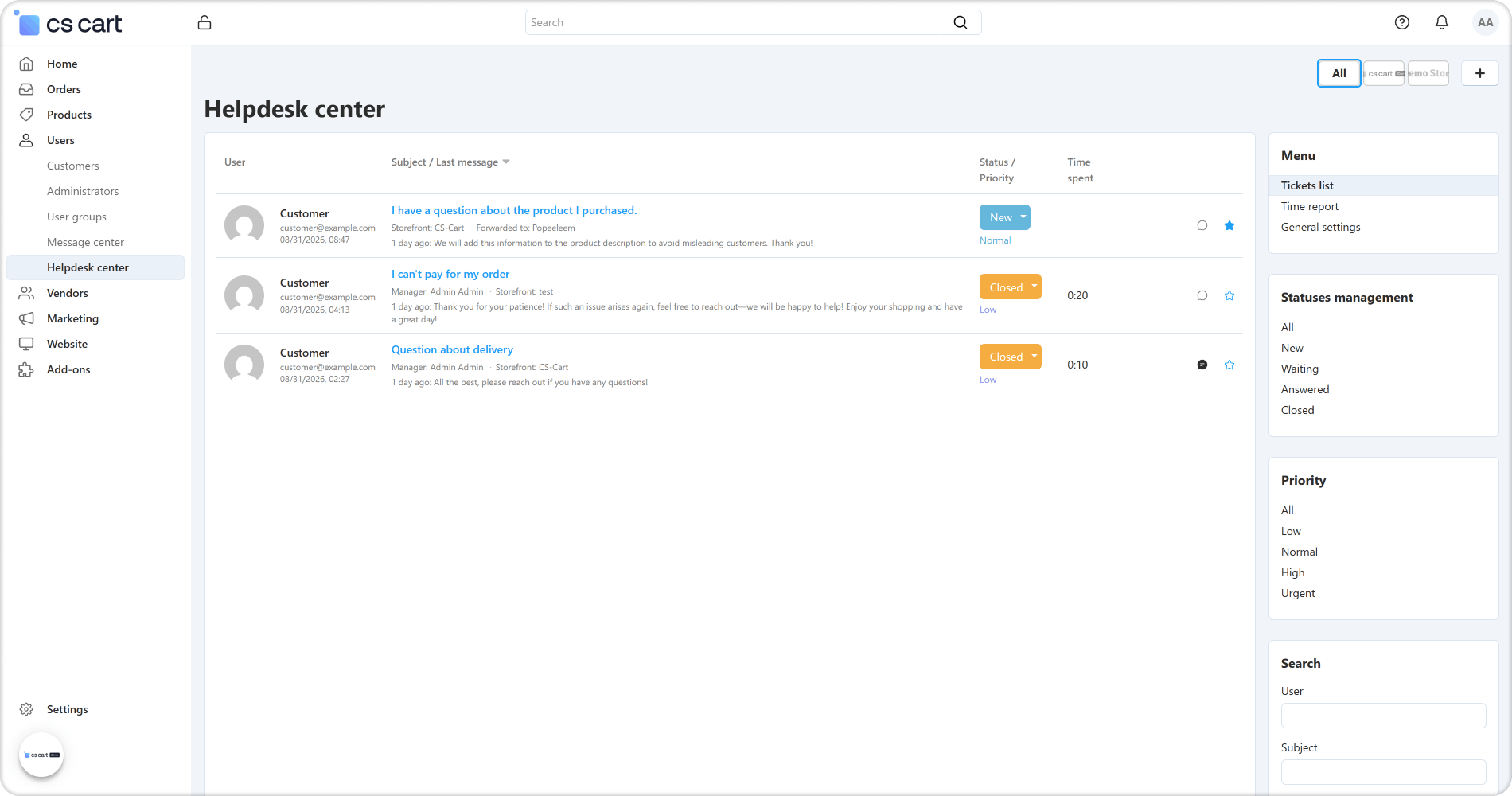Unstar the 'I have a question' ticket

click(x=1229, y=225)
